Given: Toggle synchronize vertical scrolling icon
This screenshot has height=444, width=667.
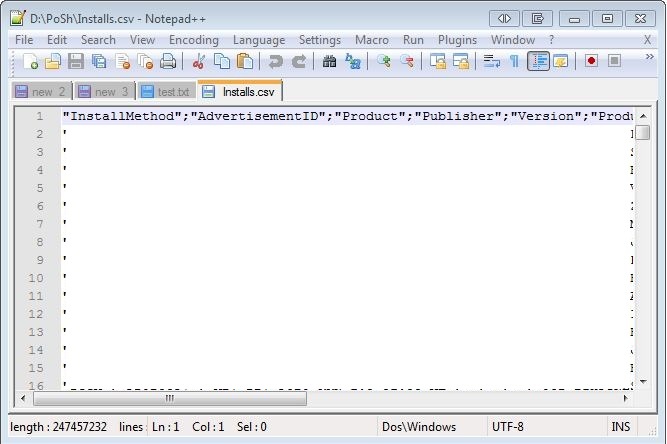Looking at the screenshot, I should click(x=438, y=61).
